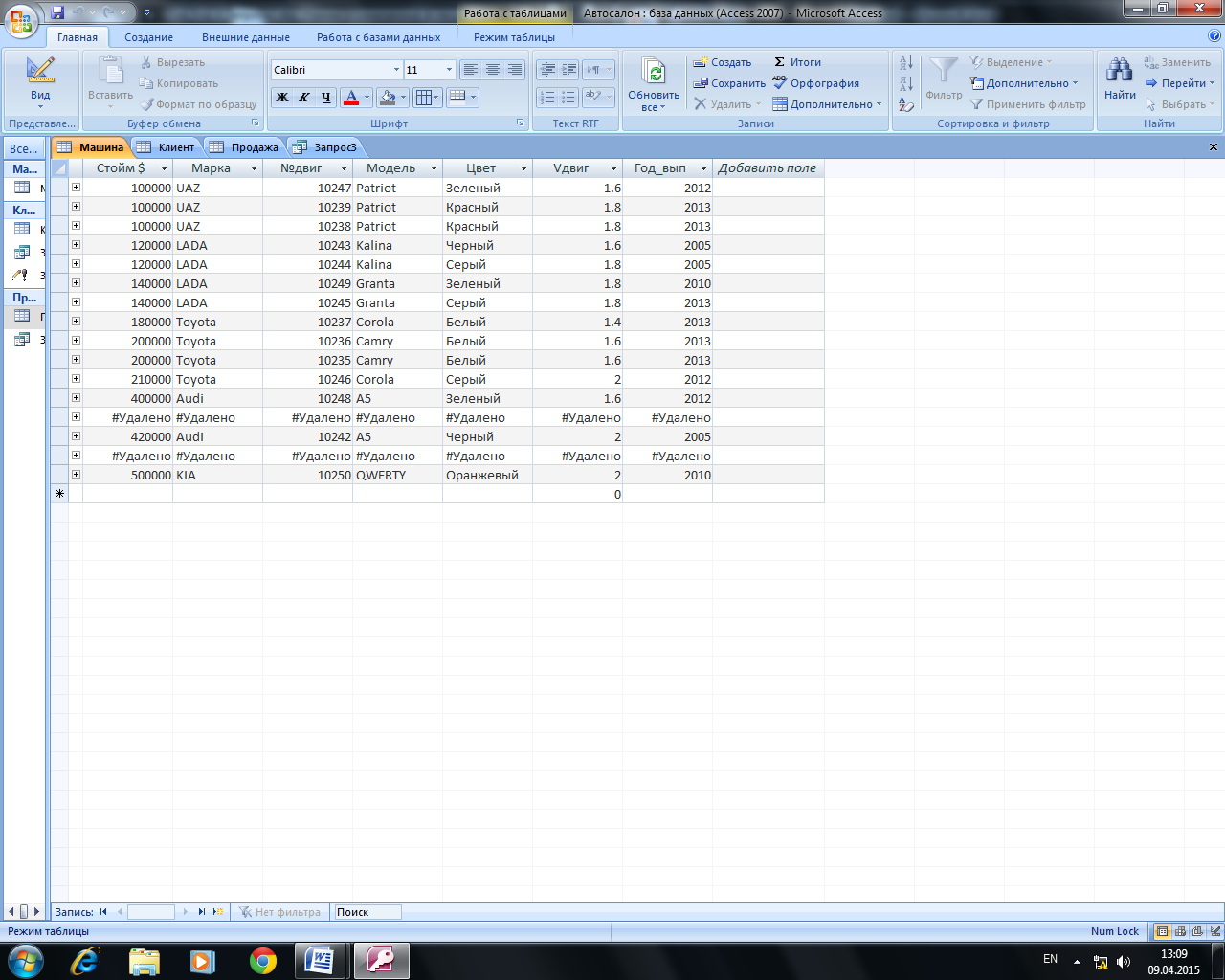Click the fill color bucket button
Screen dimensions: 1225x980
[x=388, y=97]
